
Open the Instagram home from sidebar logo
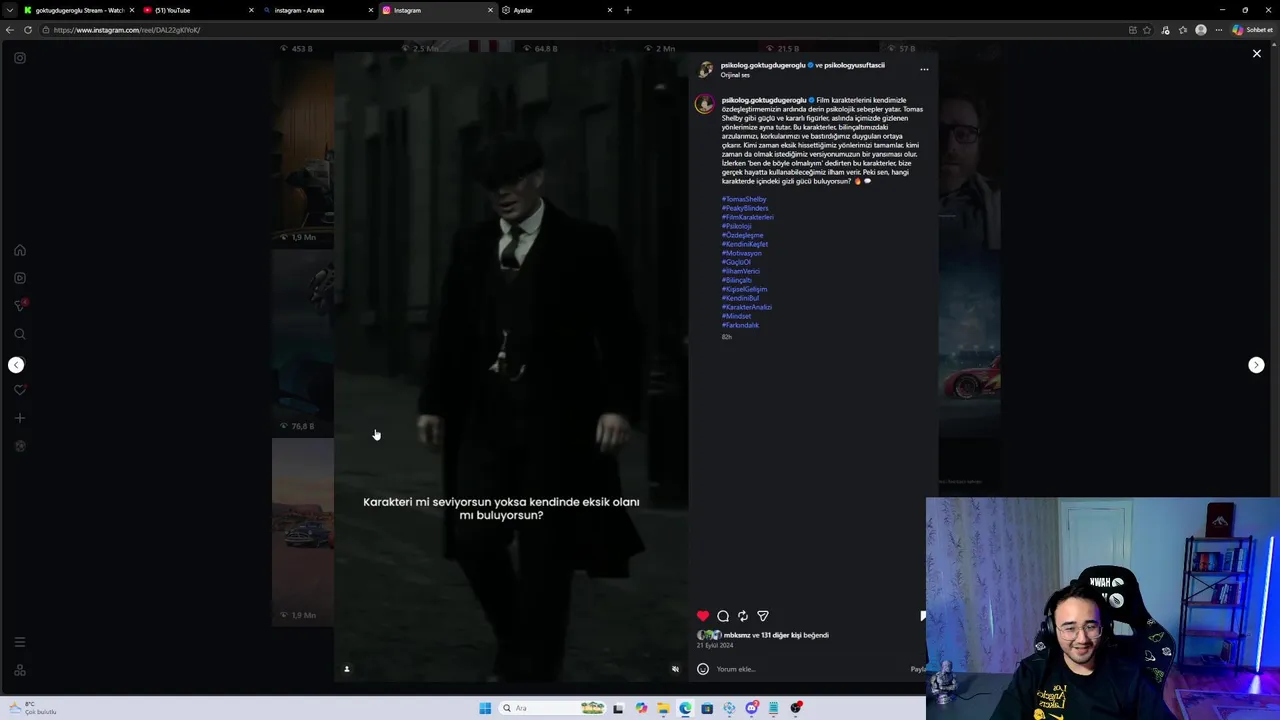click(x=20, y=58)
